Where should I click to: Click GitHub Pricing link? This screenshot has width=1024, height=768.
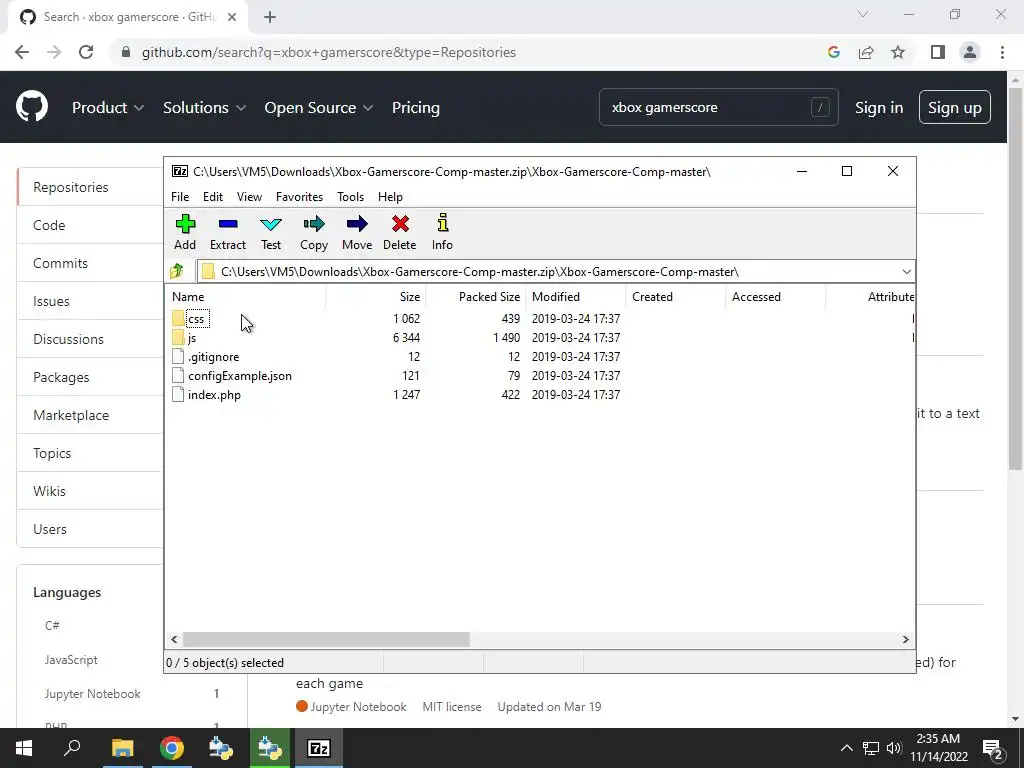tap(416, 108)
